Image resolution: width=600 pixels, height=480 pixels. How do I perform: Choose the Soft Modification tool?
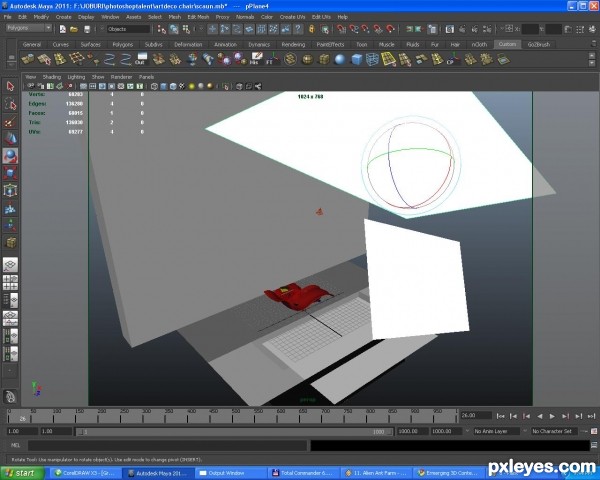click(x=10, y=208)
